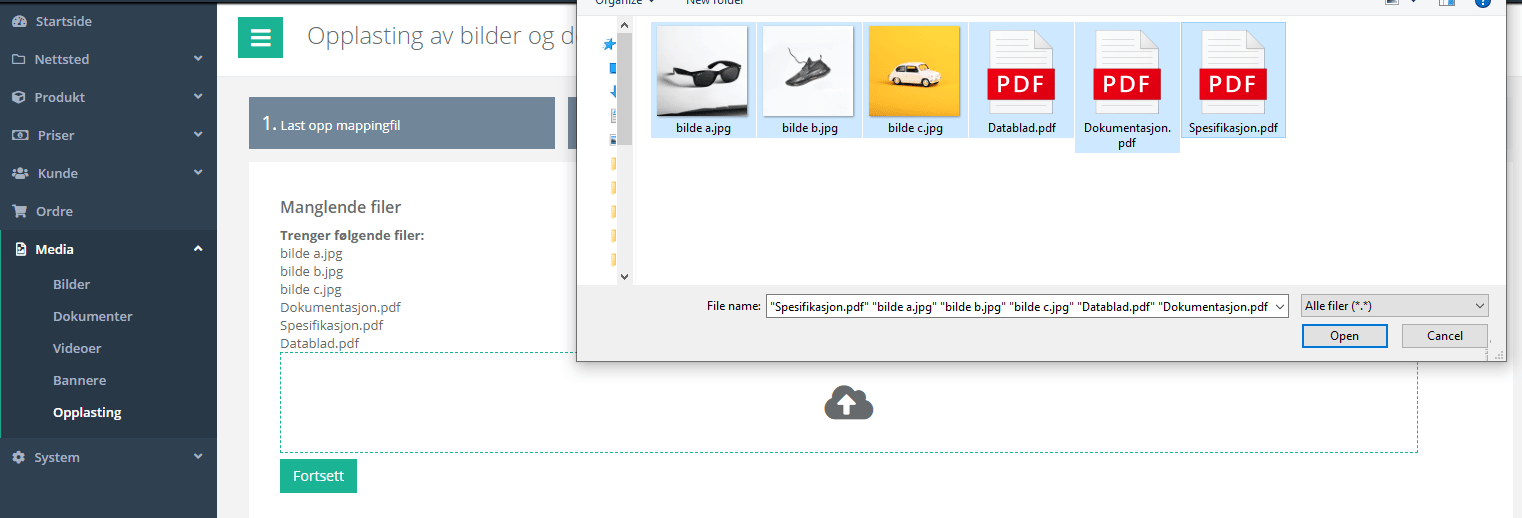Select the 'bilde c.jpg' car thumbnail
The width and height of the screenshot is (1522, 518).
[914, 71]
